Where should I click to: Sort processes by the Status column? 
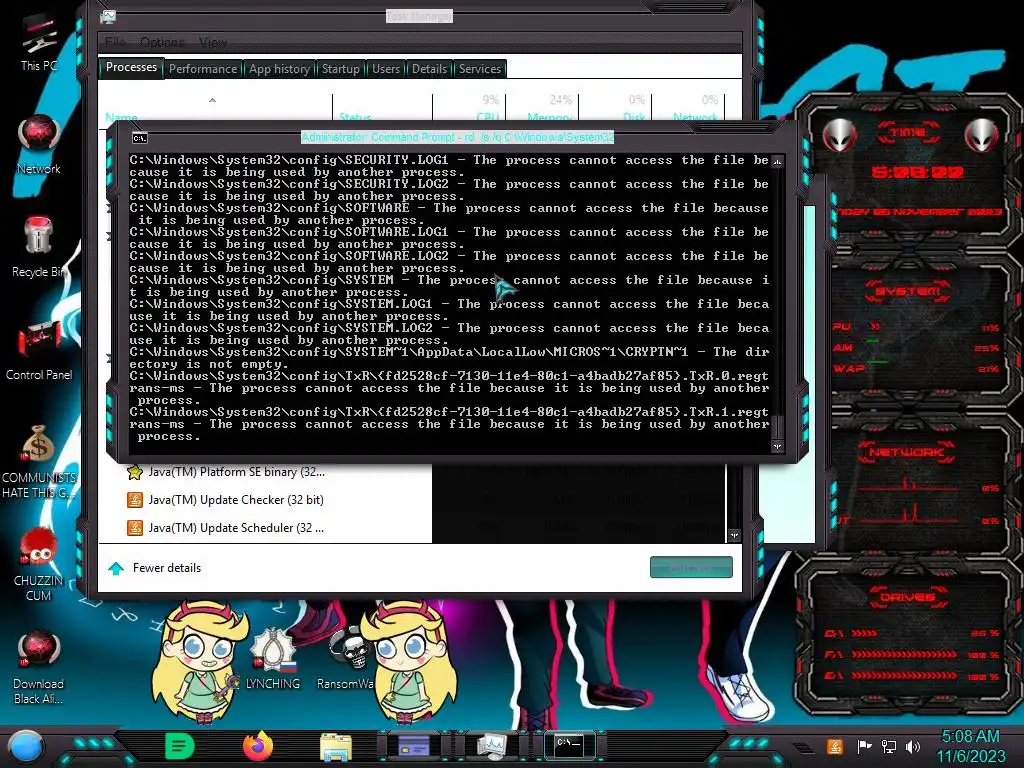tap(382, 107)
